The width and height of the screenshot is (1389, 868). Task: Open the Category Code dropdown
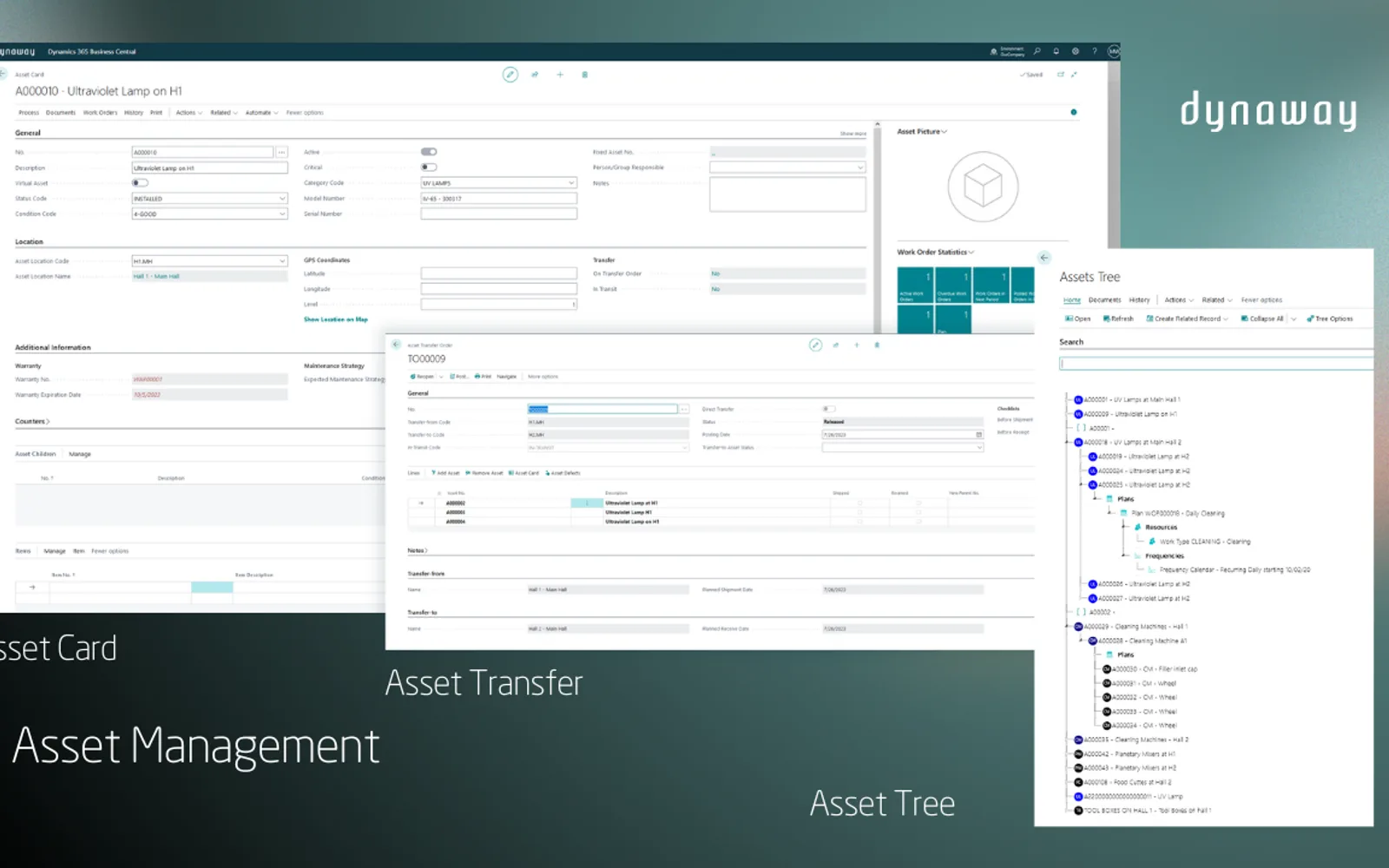571,183
